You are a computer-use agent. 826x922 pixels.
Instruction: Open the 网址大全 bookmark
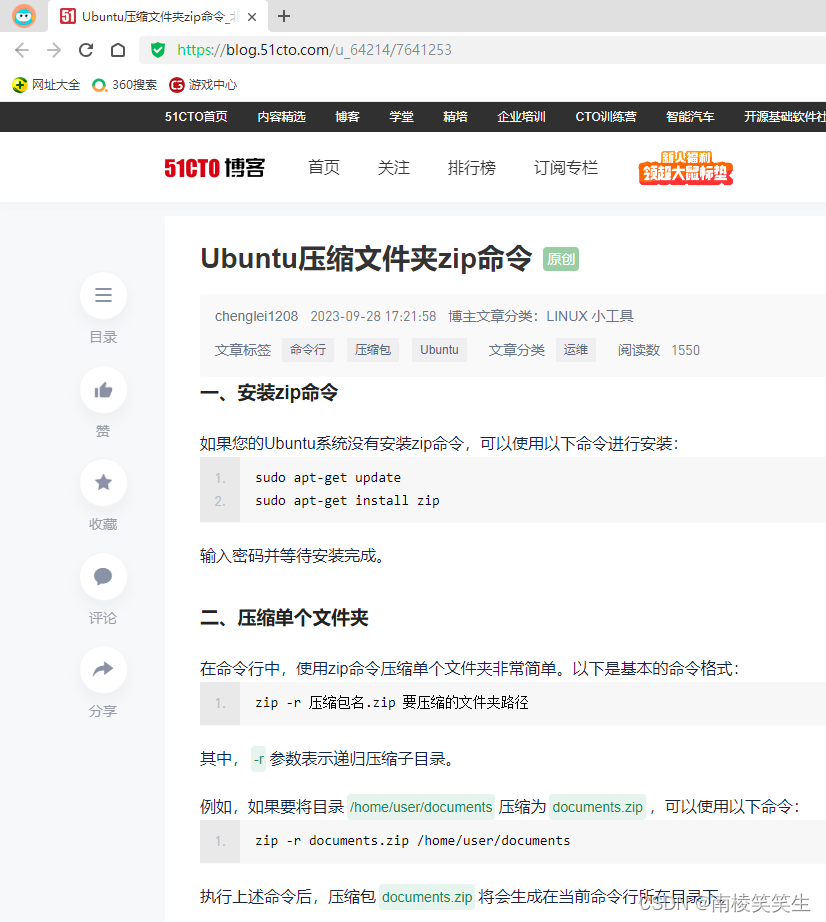[46, 85]
